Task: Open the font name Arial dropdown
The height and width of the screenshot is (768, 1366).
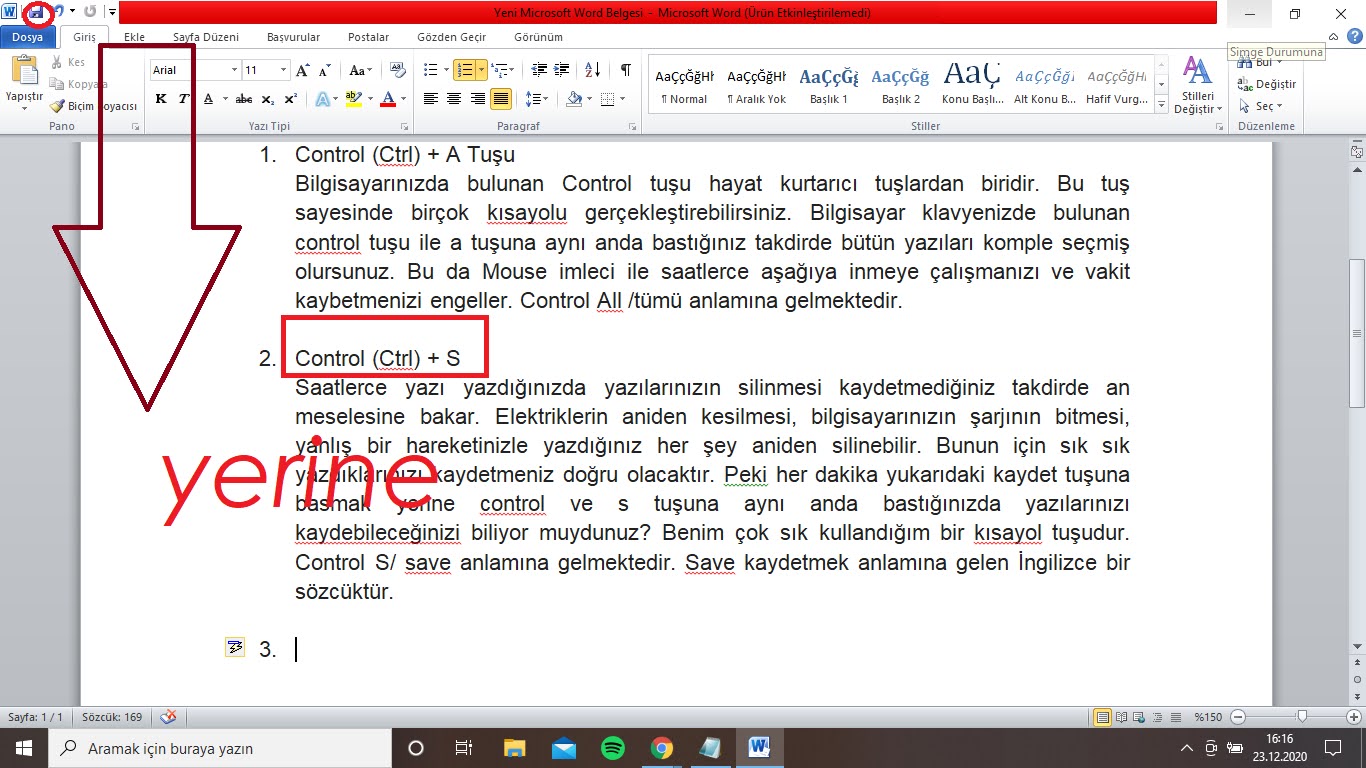Action: point(235,70)
